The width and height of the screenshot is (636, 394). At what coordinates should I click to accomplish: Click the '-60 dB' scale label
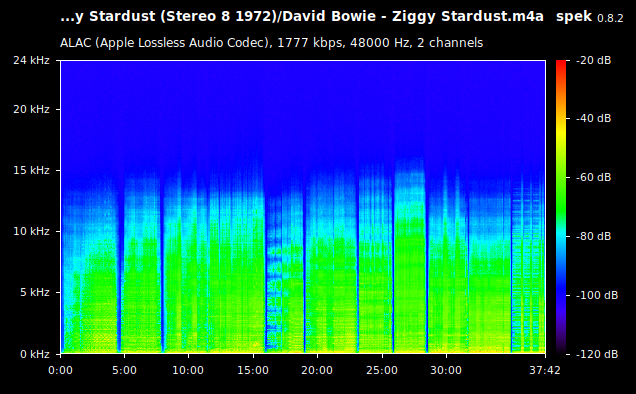[593, 178]
